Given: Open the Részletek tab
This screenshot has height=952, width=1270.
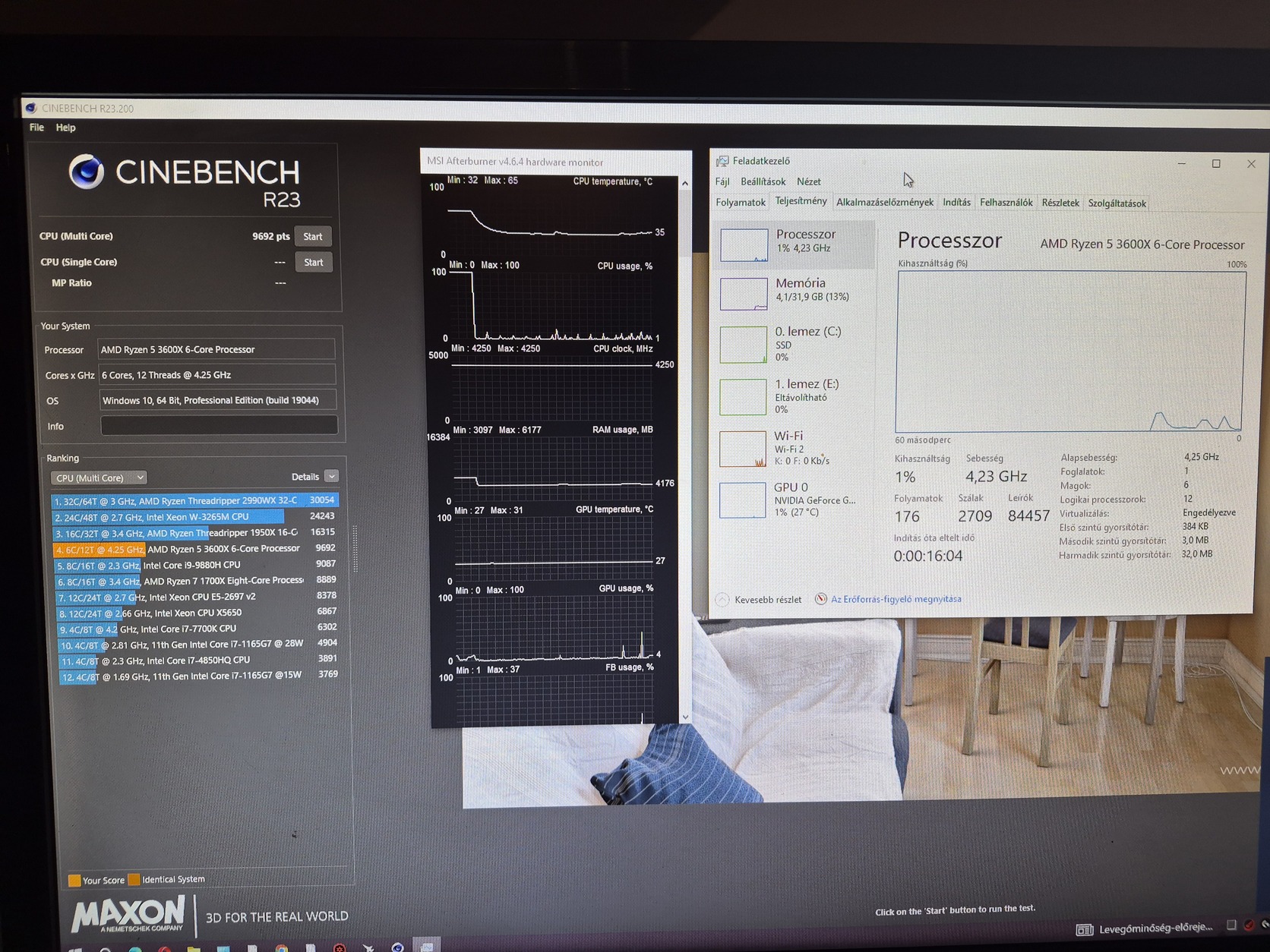Looking at the screenshot, I should point(1060,203).
